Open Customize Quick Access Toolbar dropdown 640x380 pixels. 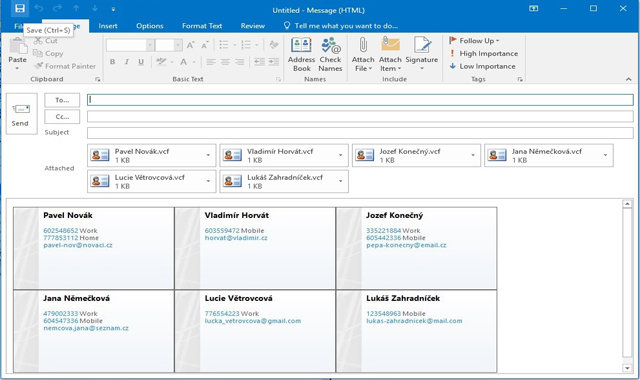[x=113, y=9]
